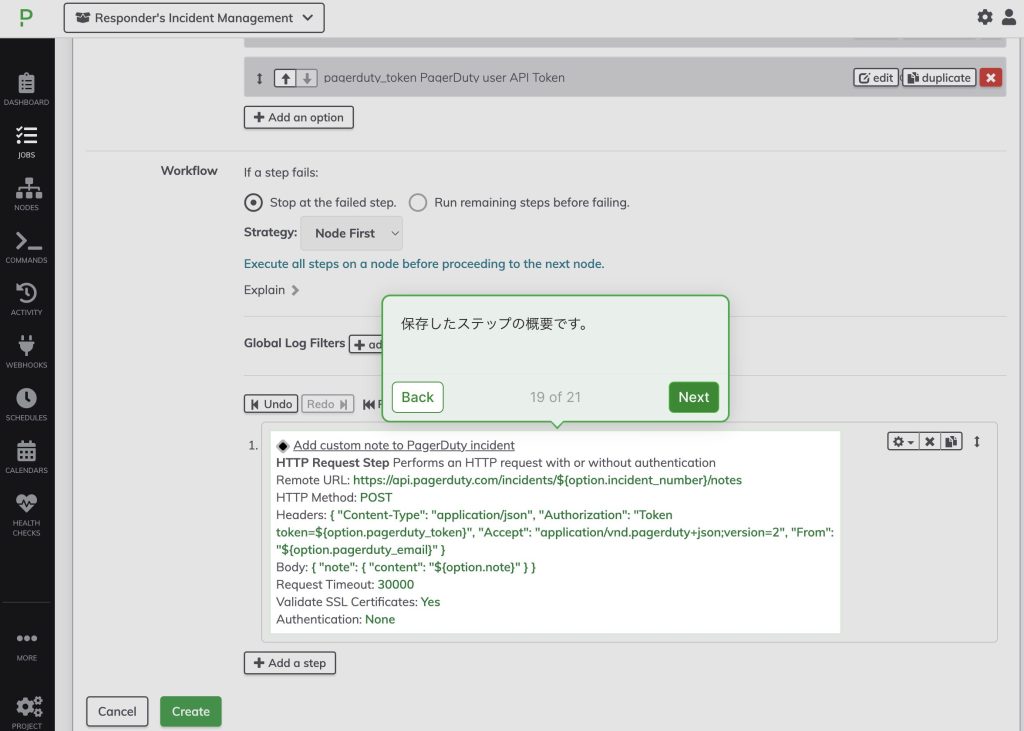Viewport: 1024px width, 731px height.
Task: Expand the Explain section
Action: click(271, 290)
